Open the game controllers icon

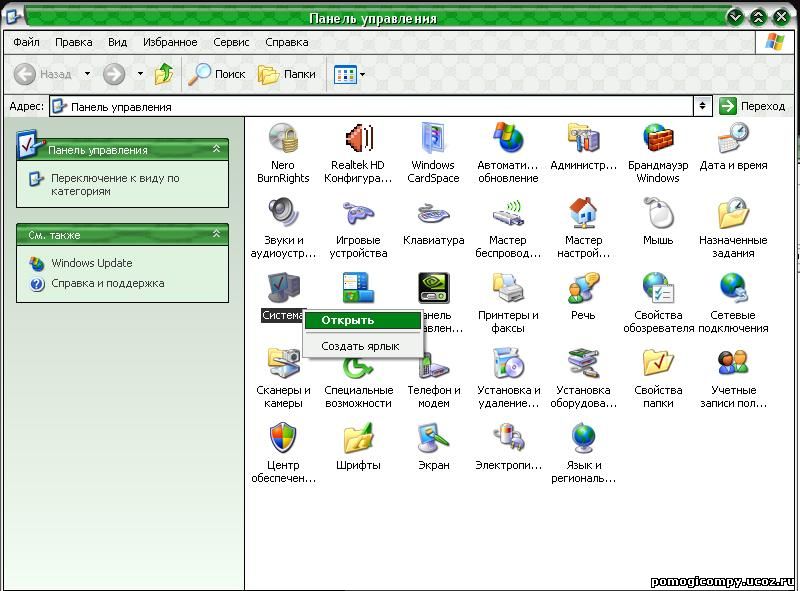pos(358,213)
